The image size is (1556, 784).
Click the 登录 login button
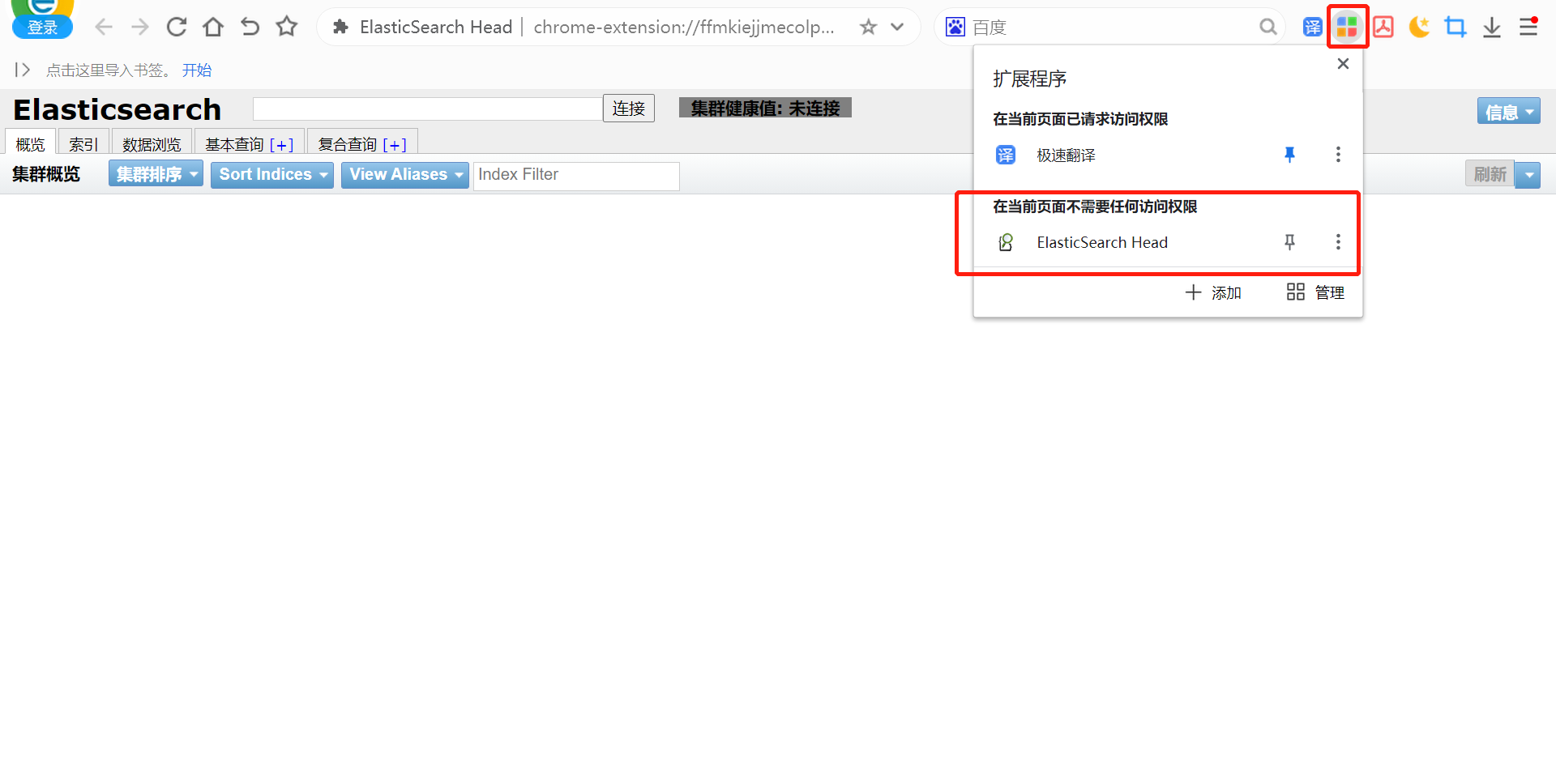[x=42, y=28]
